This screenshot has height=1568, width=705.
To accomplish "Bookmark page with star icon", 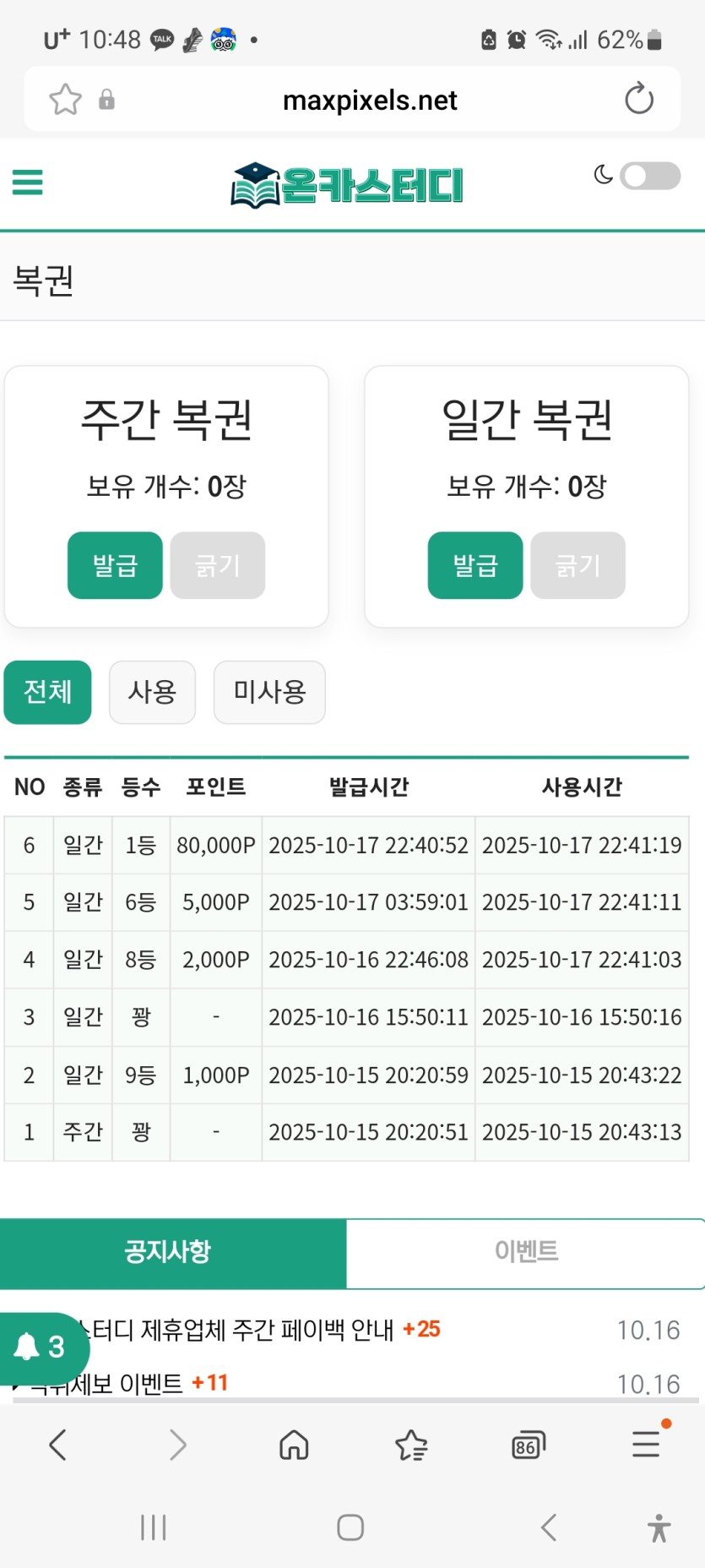I will (66, 100).
